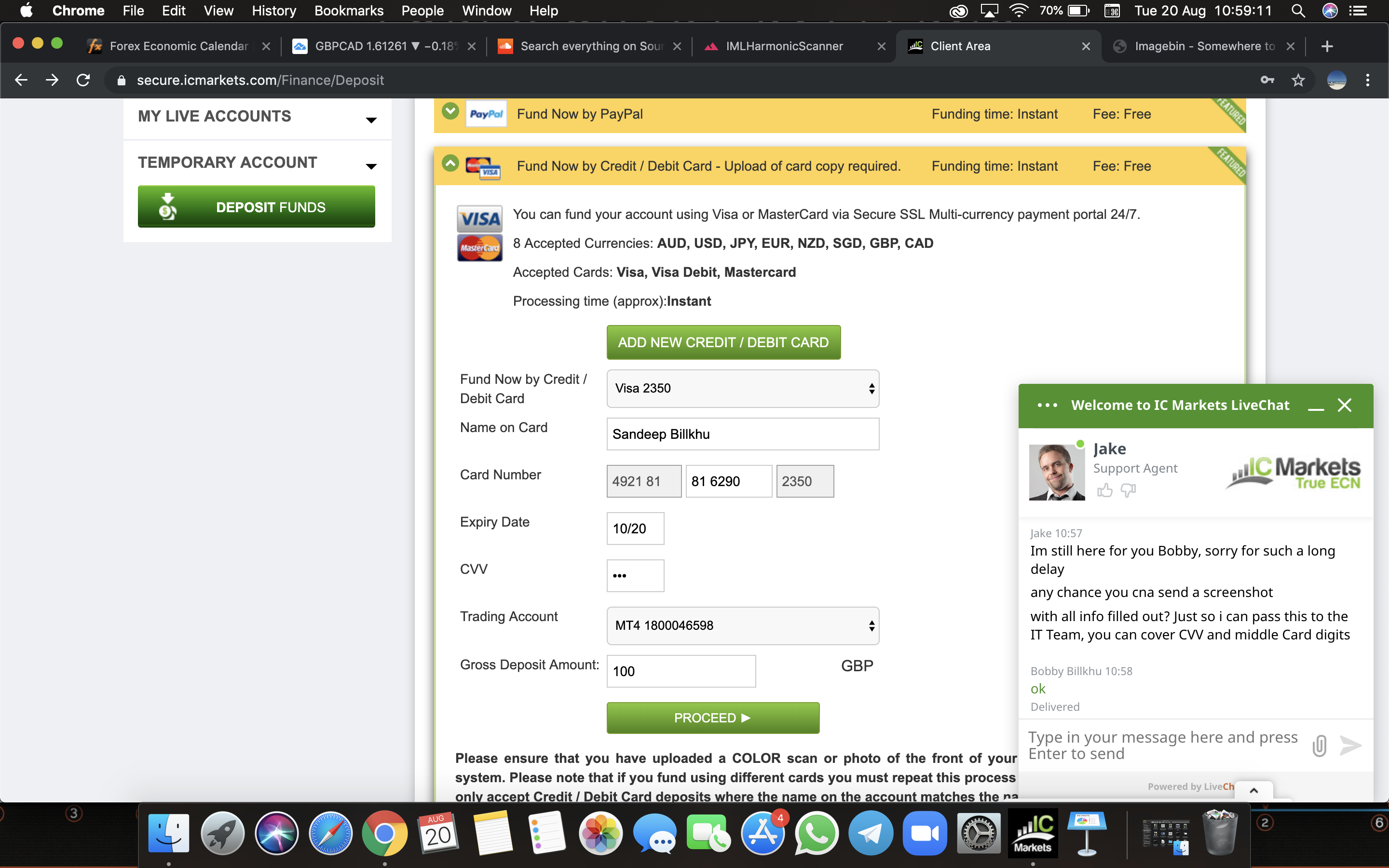
Task: Open Finder from the Dock
Action: 169,834
